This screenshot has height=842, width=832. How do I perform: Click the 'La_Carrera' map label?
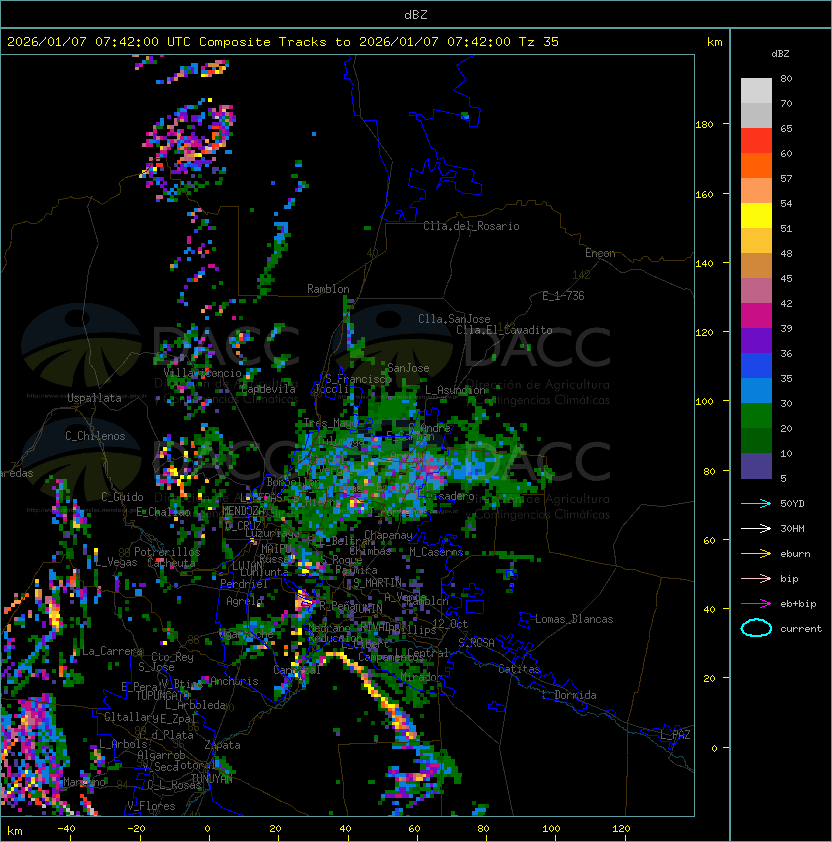tap(113, 651)
